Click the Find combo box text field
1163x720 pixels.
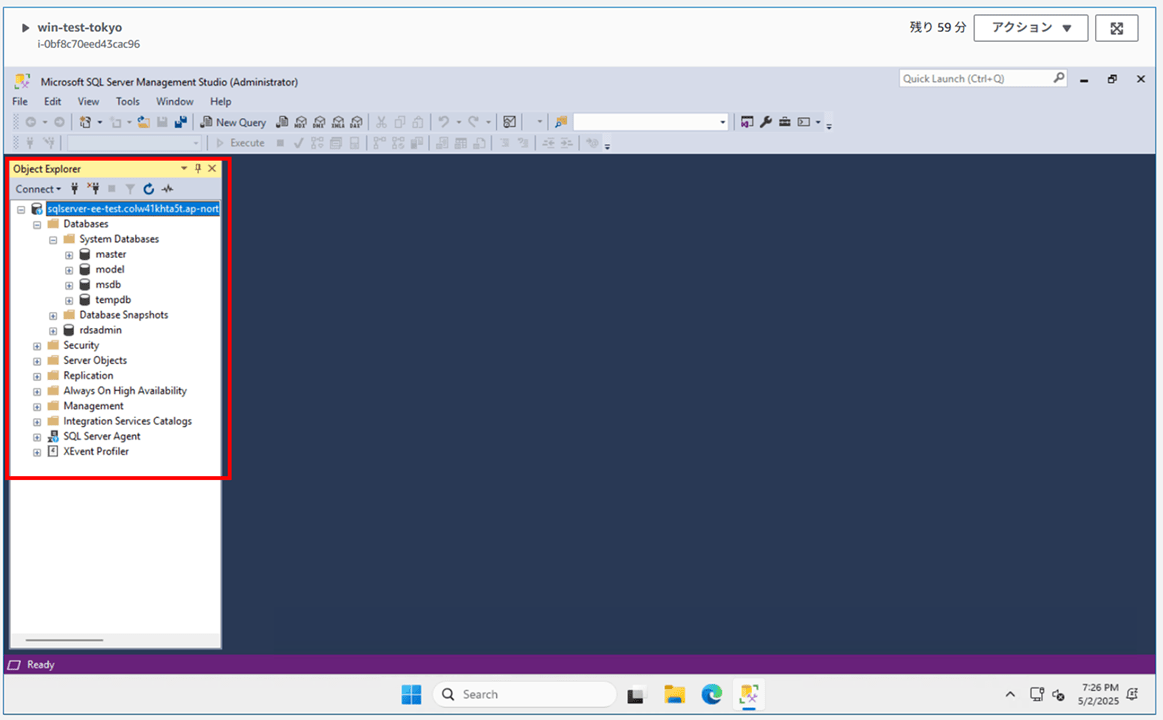(x=645, y=122)
